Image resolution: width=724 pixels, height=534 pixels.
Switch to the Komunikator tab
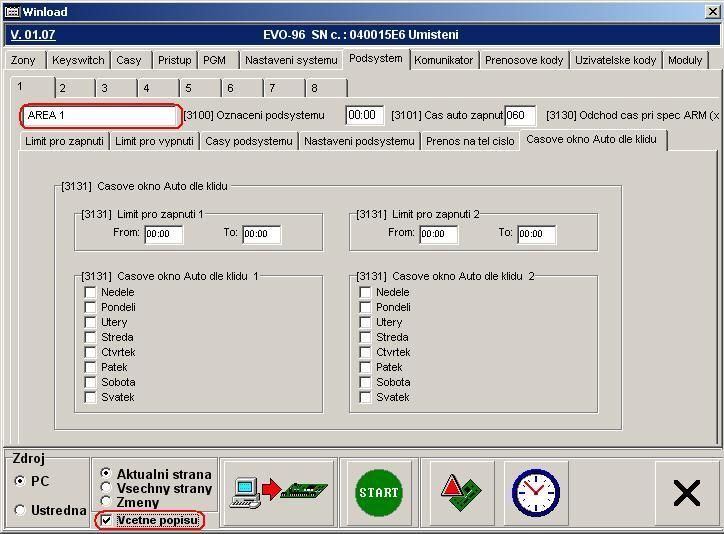click(443, 60)
